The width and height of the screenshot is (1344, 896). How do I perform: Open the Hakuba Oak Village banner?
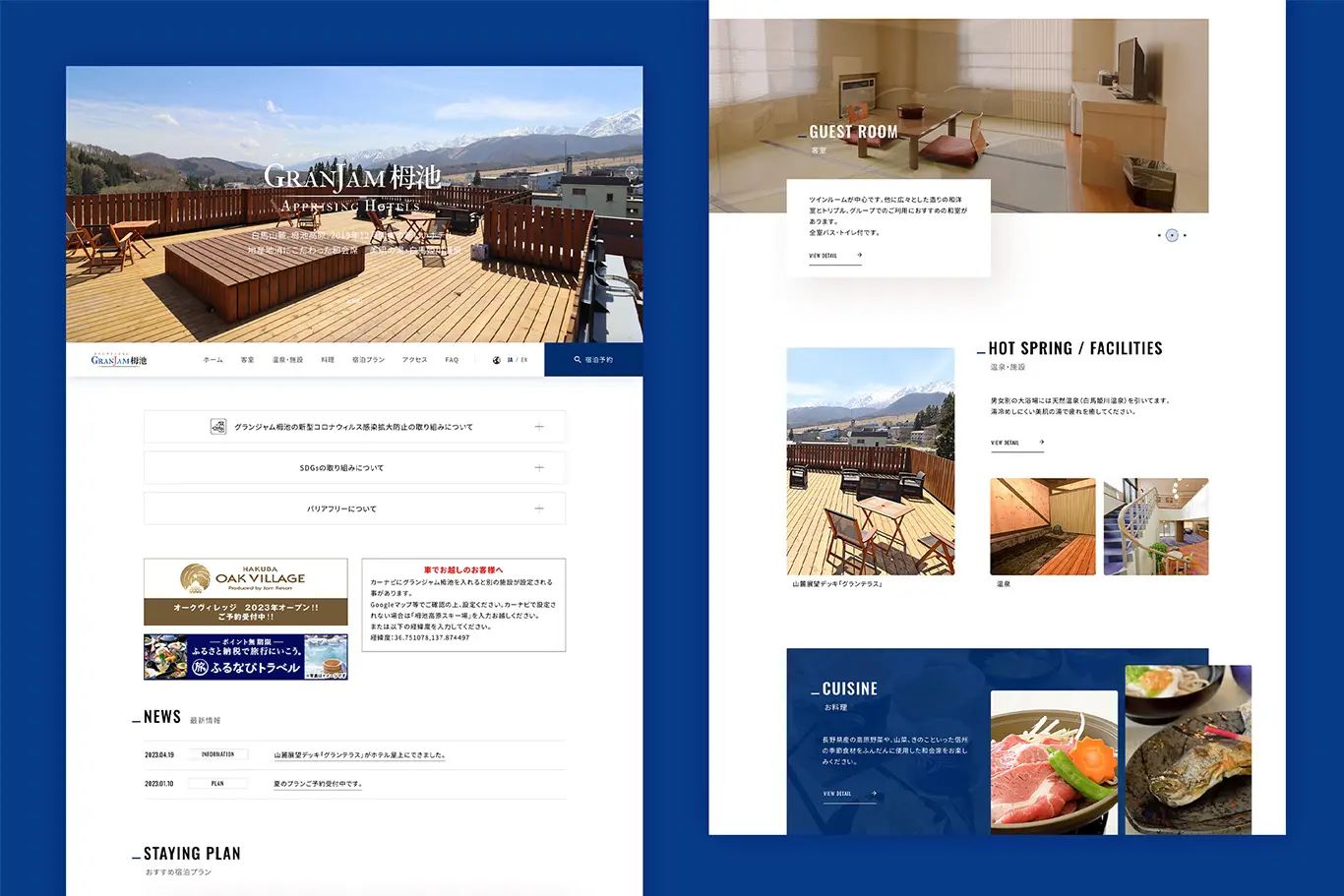coord(246,592)
